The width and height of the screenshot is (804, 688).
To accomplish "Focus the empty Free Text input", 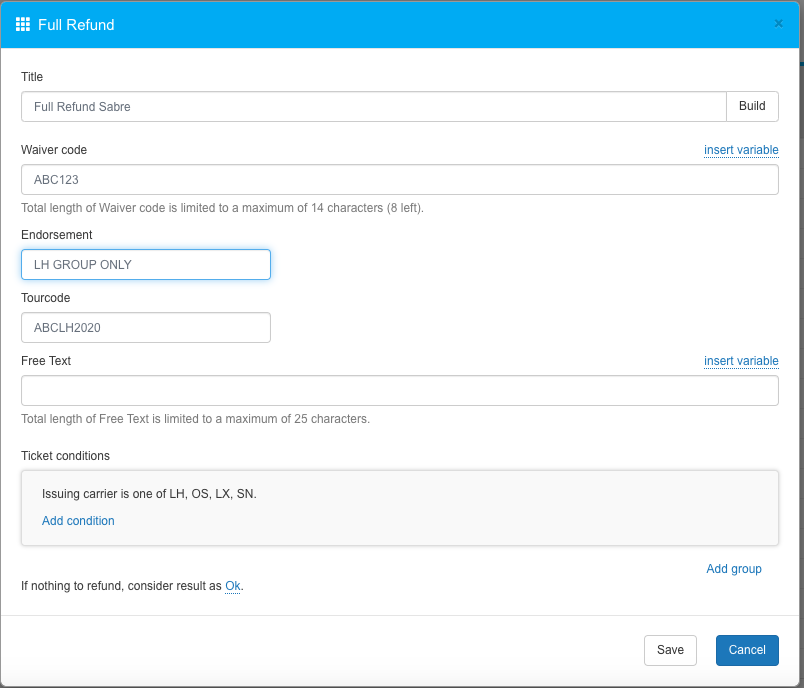I will pos(399,391).
